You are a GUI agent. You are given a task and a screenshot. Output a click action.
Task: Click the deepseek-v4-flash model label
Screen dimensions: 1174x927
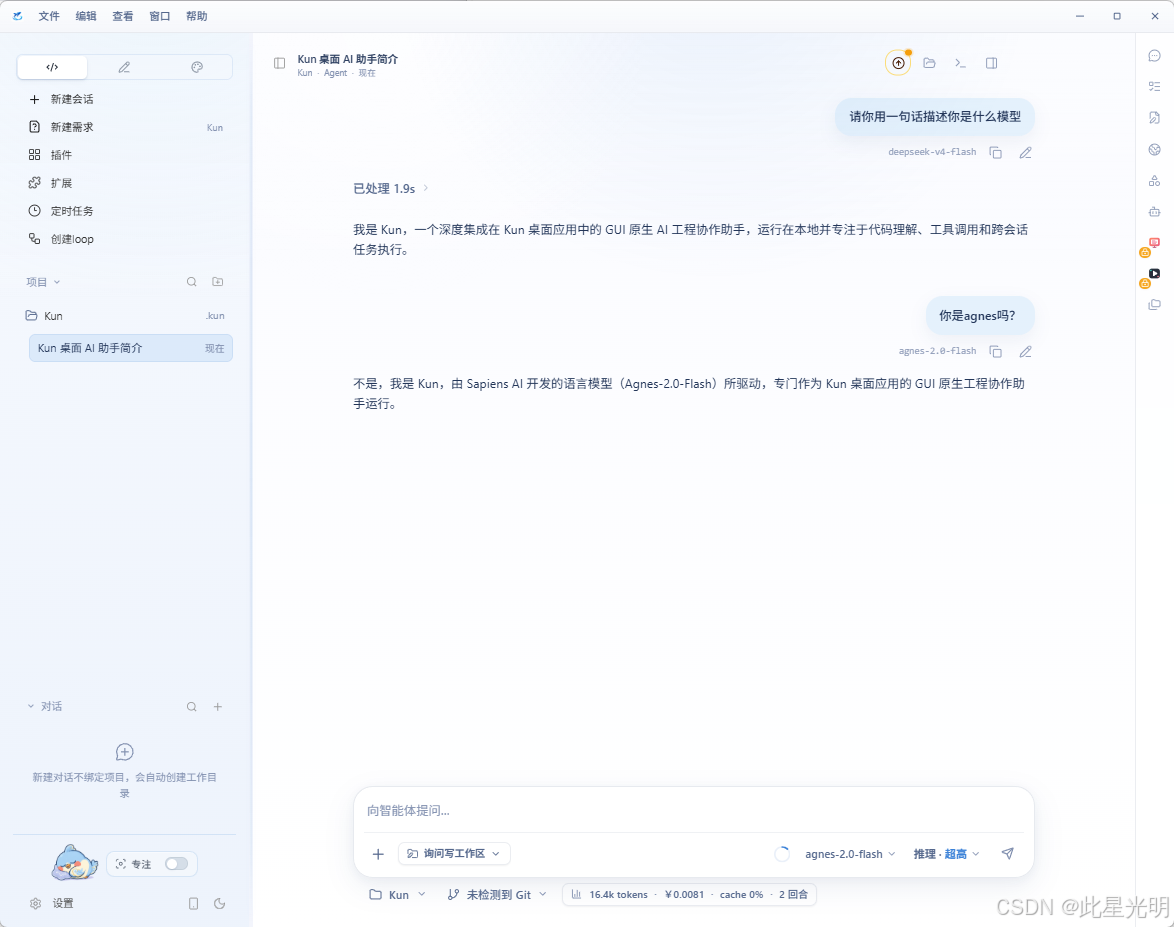coord(932,152)
